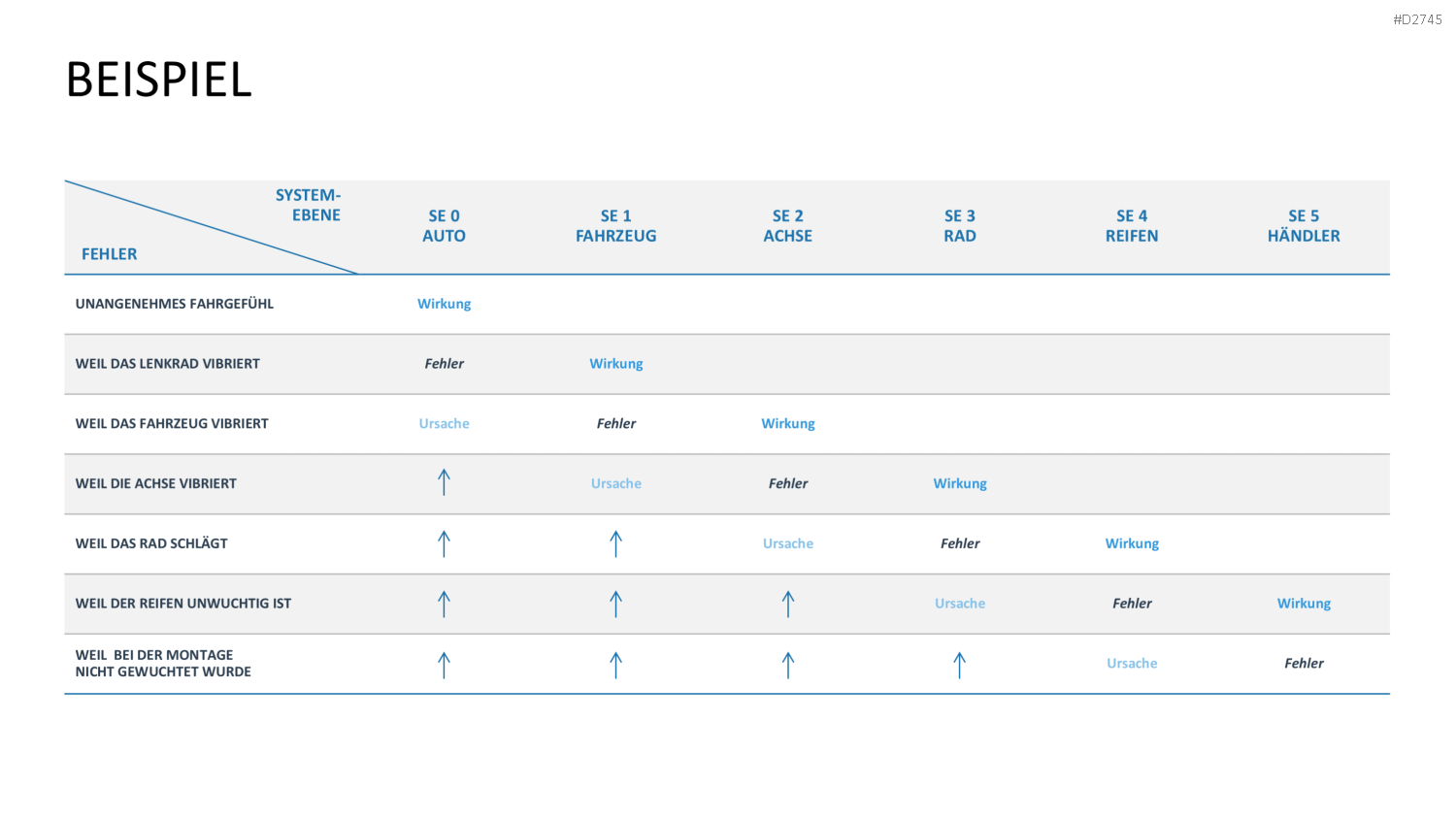
Task: Select the BEISPIEL slide title
Action: tap(159, 80)
